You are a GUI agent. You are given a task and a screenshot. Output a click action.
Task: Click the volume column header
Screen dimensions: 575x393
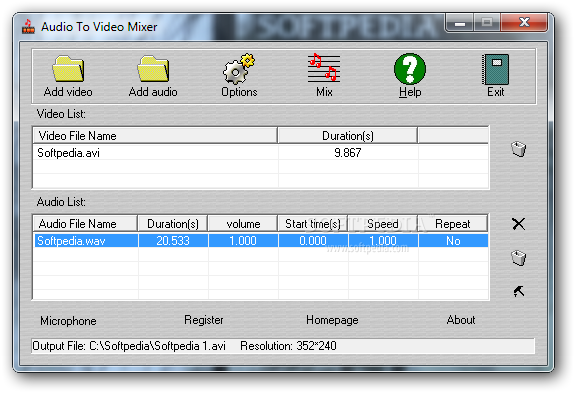click(x=243, y=224)
